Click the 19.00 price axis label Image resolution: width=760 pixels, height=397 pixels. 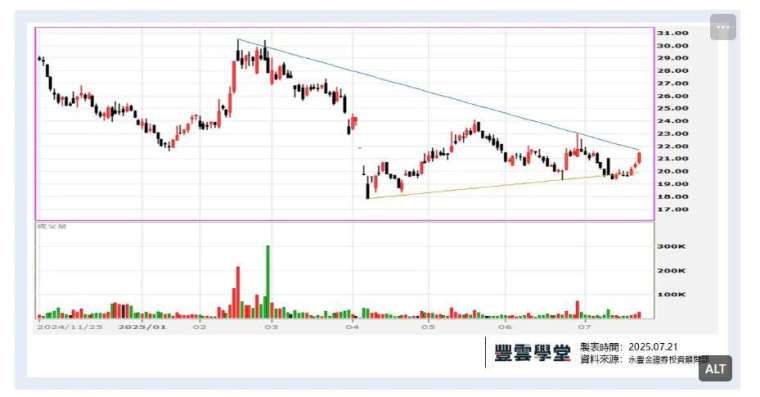672,184
